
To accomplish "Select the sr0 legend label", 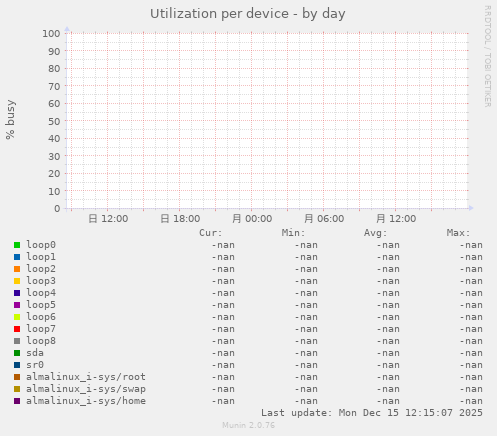I will 35,365.
